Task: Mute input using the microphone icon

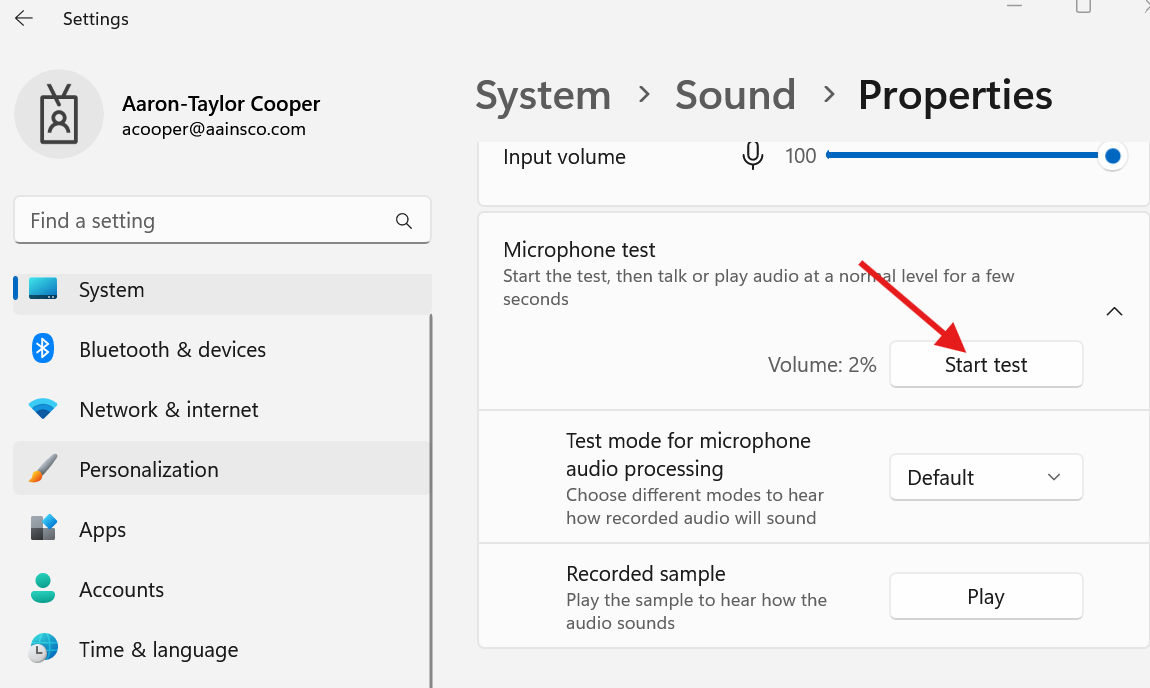Action: point(752,156)
